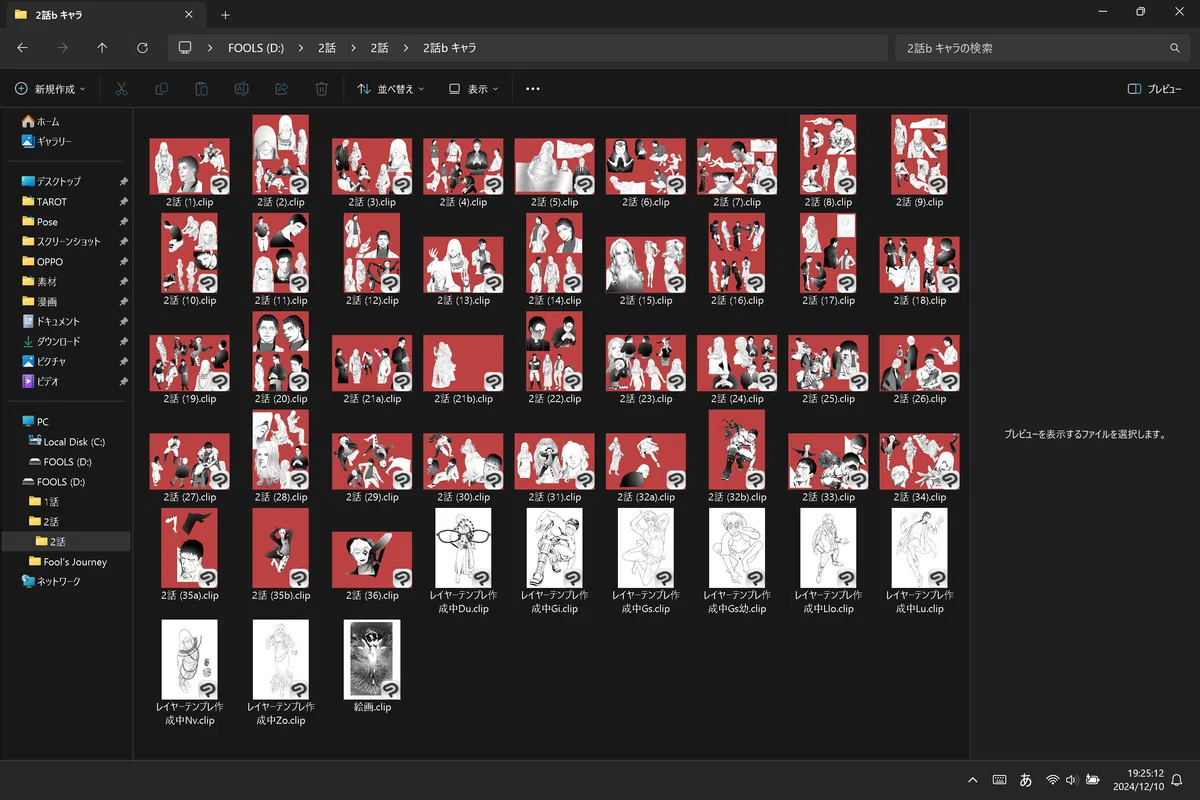Click the search magnifier icon

1175,48
